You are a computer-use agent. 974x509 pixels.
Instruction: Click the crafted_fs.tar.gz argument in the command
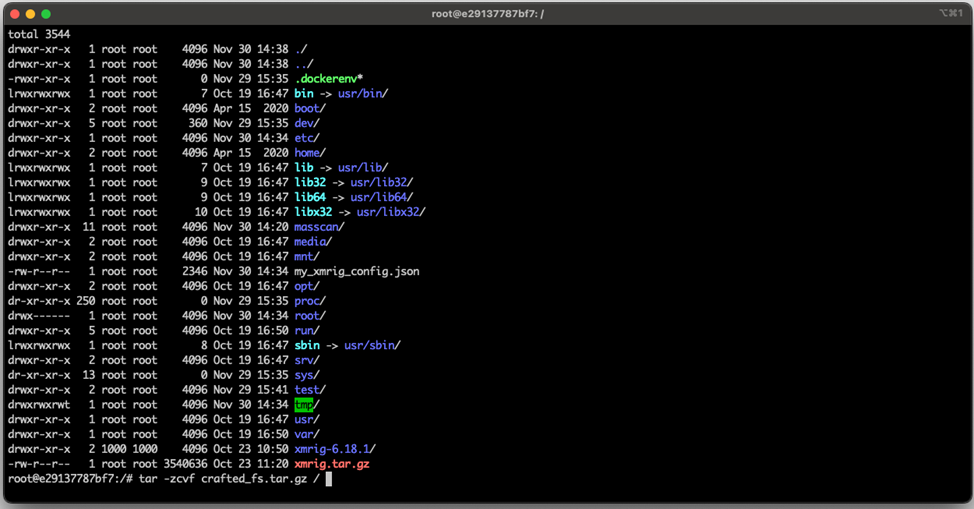point(253,479)
